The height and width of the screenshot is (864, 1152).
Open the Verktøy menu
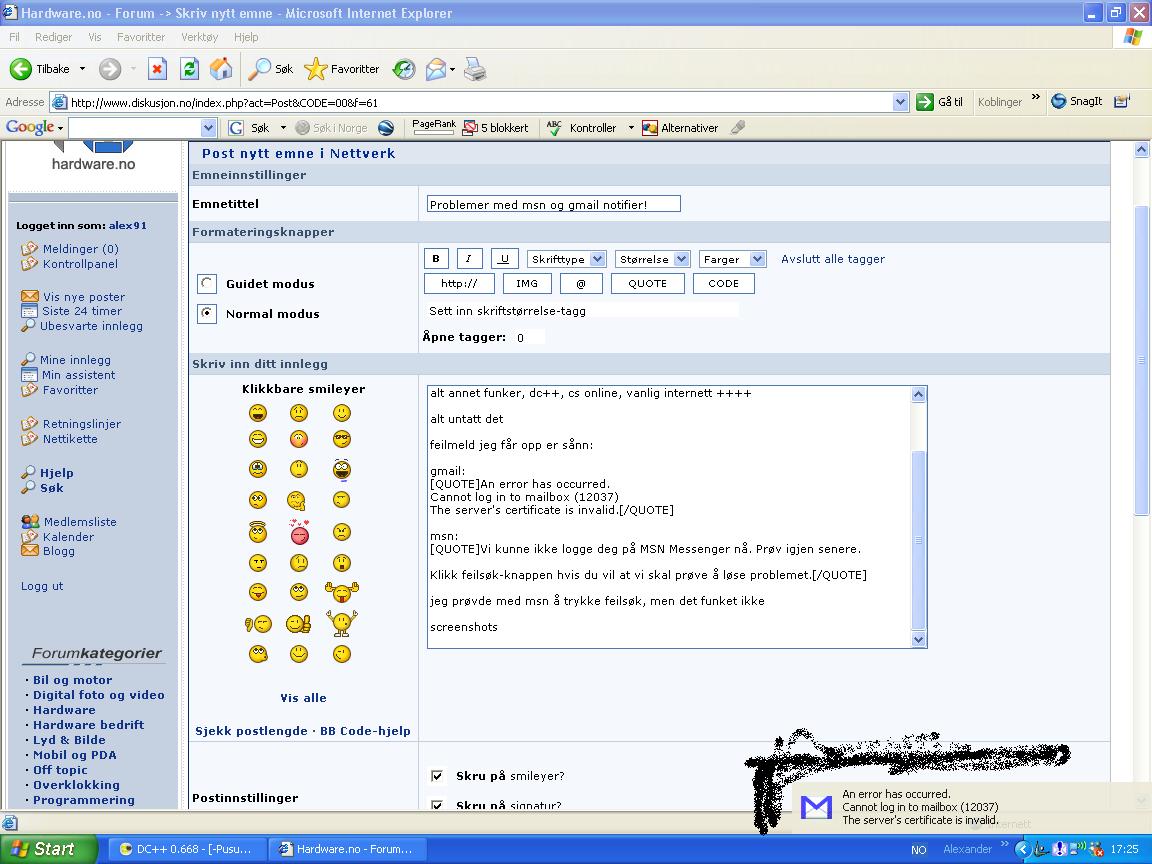pyautogui.click(x=200, y=37)
